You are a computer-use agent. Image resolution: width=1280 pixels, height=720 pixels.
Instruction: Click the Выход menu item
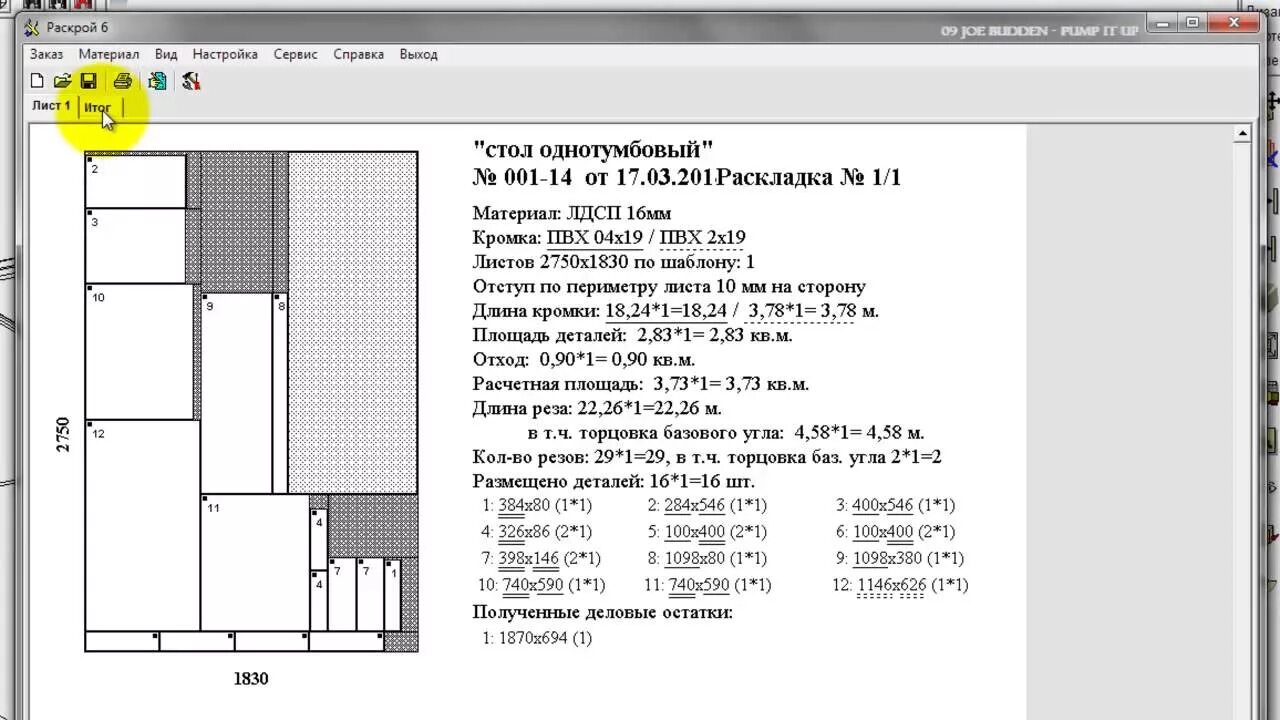418,54
